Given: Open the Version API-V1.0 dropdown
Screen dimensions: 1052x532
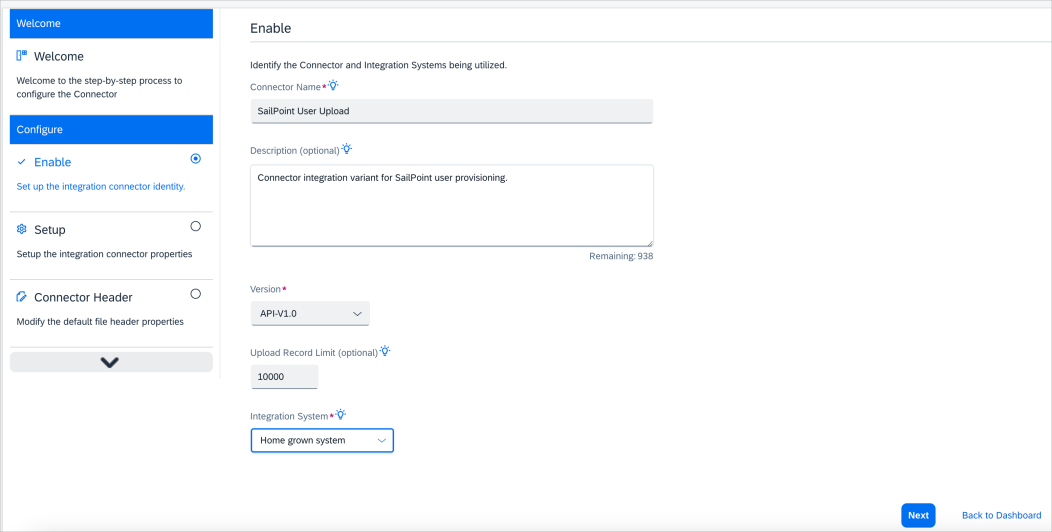Looking at the screenshot, I should coord(310,313).
